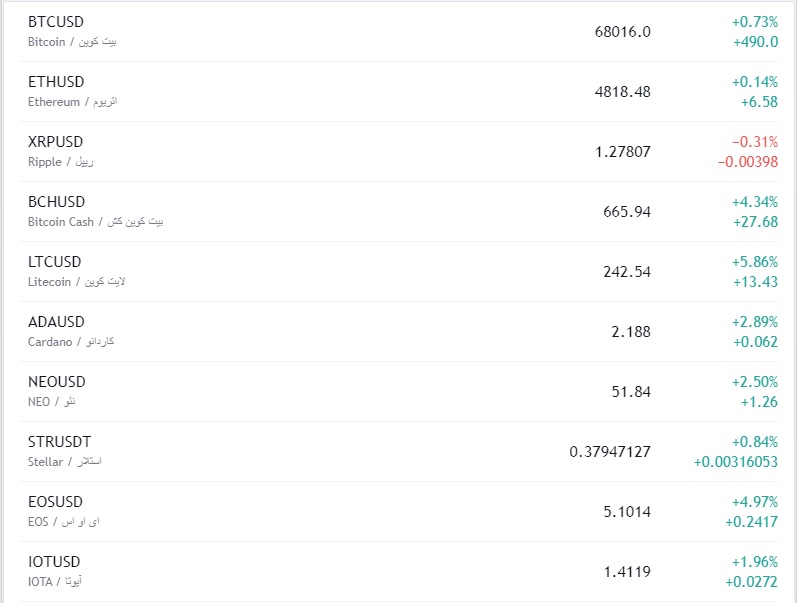Click Stellar price 0.37947127
This screenshot has height=603, width=797.
coord(610,452)
